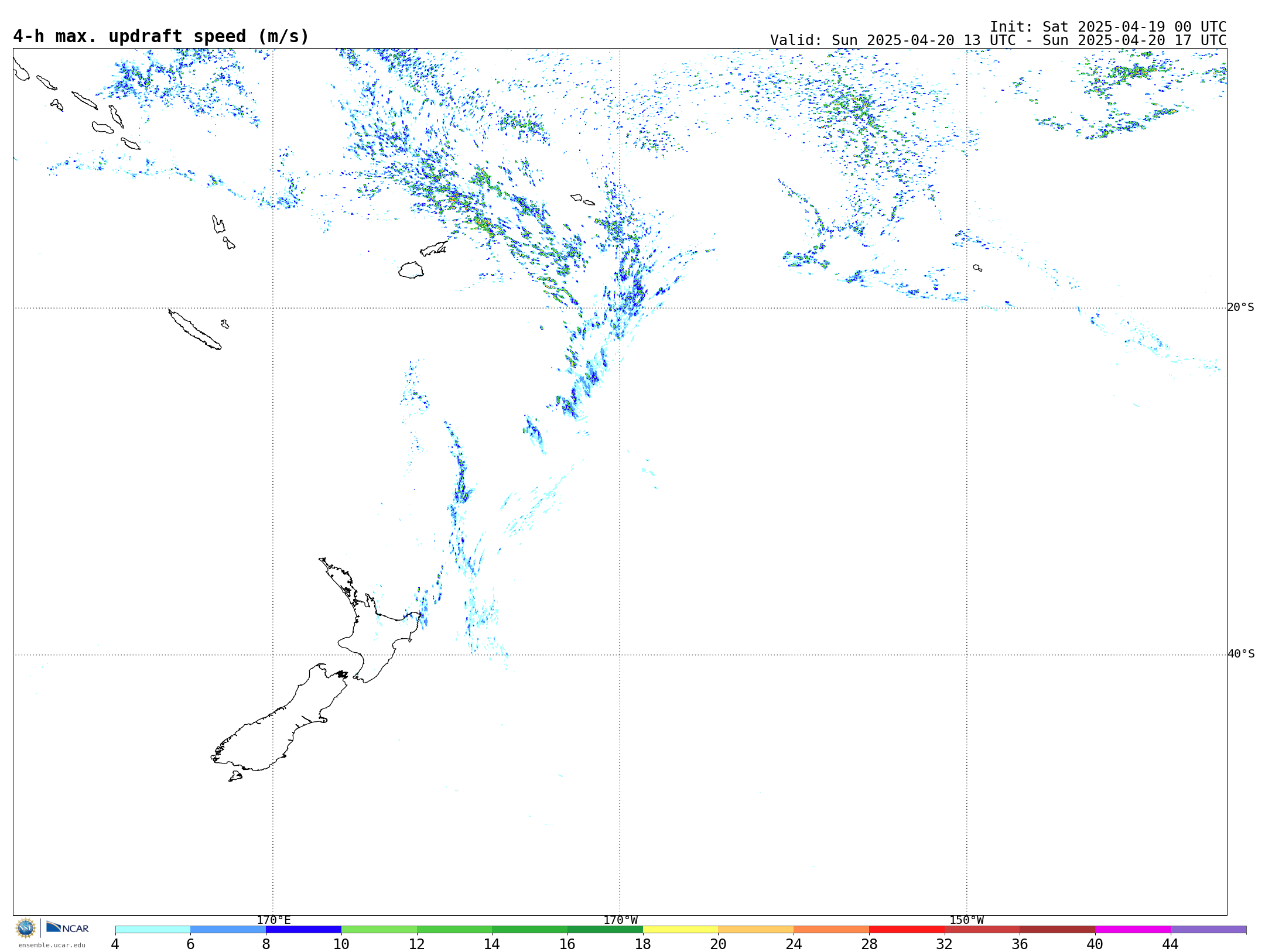The width and height of the screenshot is (1265, 952).
Task: Click the 150°W longitude label
Action: coord(967,920)
